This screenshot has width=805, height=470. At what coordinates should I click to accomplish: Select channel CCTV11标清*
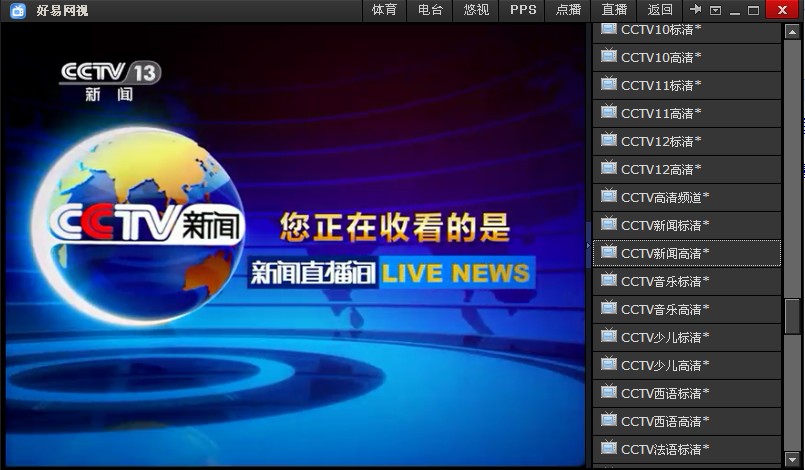[687, 85]
